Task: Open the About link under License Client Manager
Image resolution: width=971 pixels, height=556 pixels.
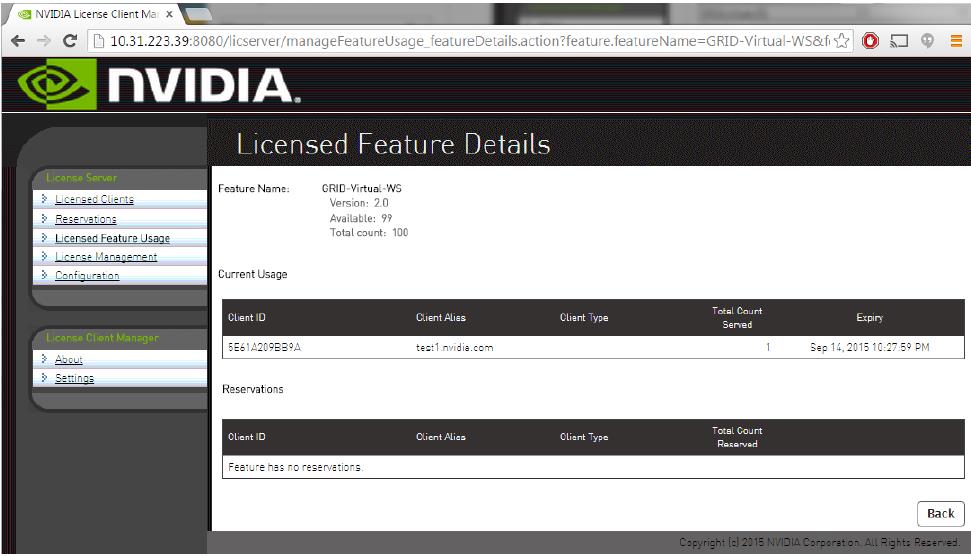Action: pos(68,360)
